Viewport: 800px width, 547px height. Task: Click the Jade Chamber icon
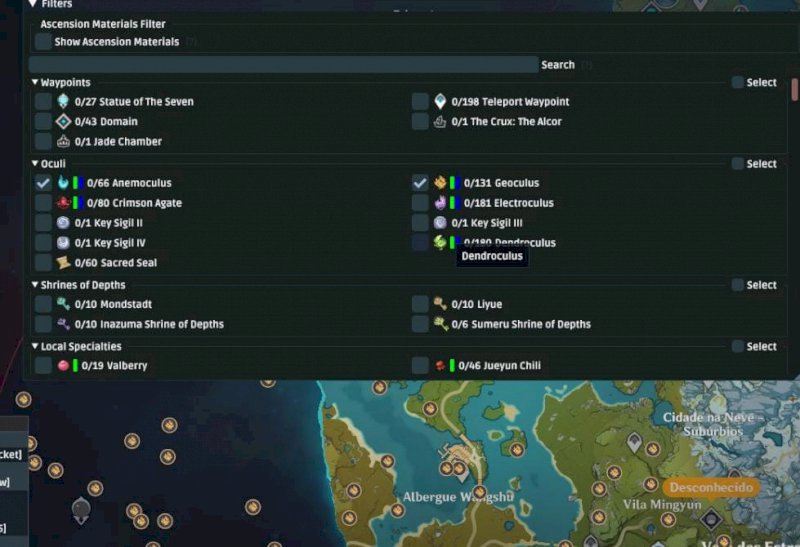[63, 142]
